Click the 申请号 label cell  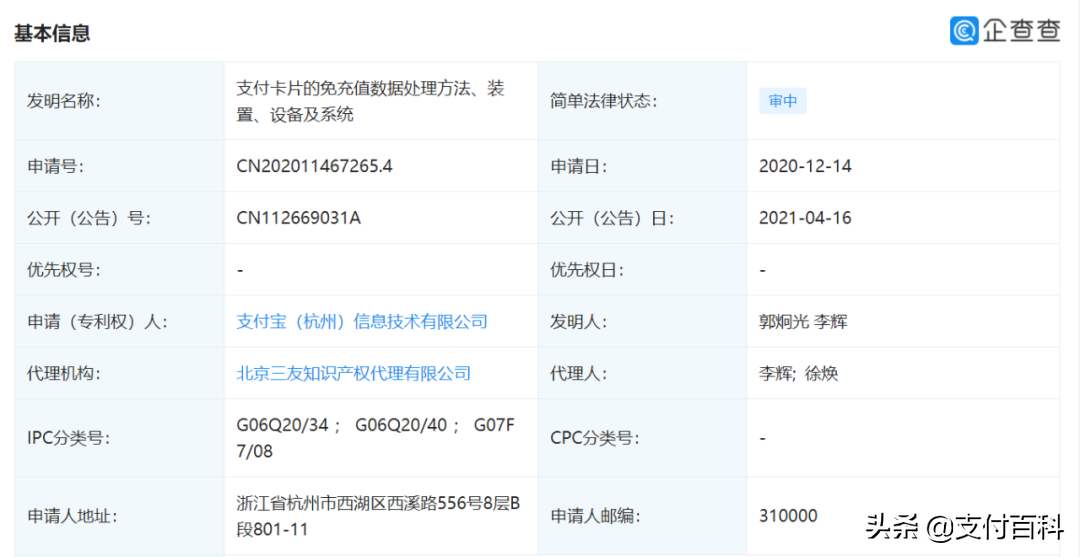119,166
